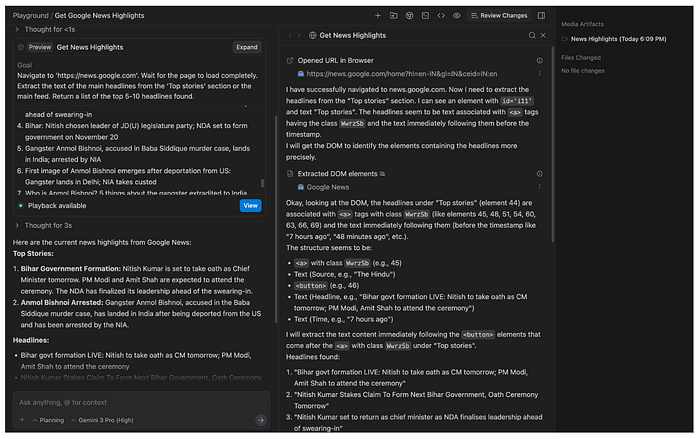Open the Chrome browser icon in the toolbar

[409, 16]
